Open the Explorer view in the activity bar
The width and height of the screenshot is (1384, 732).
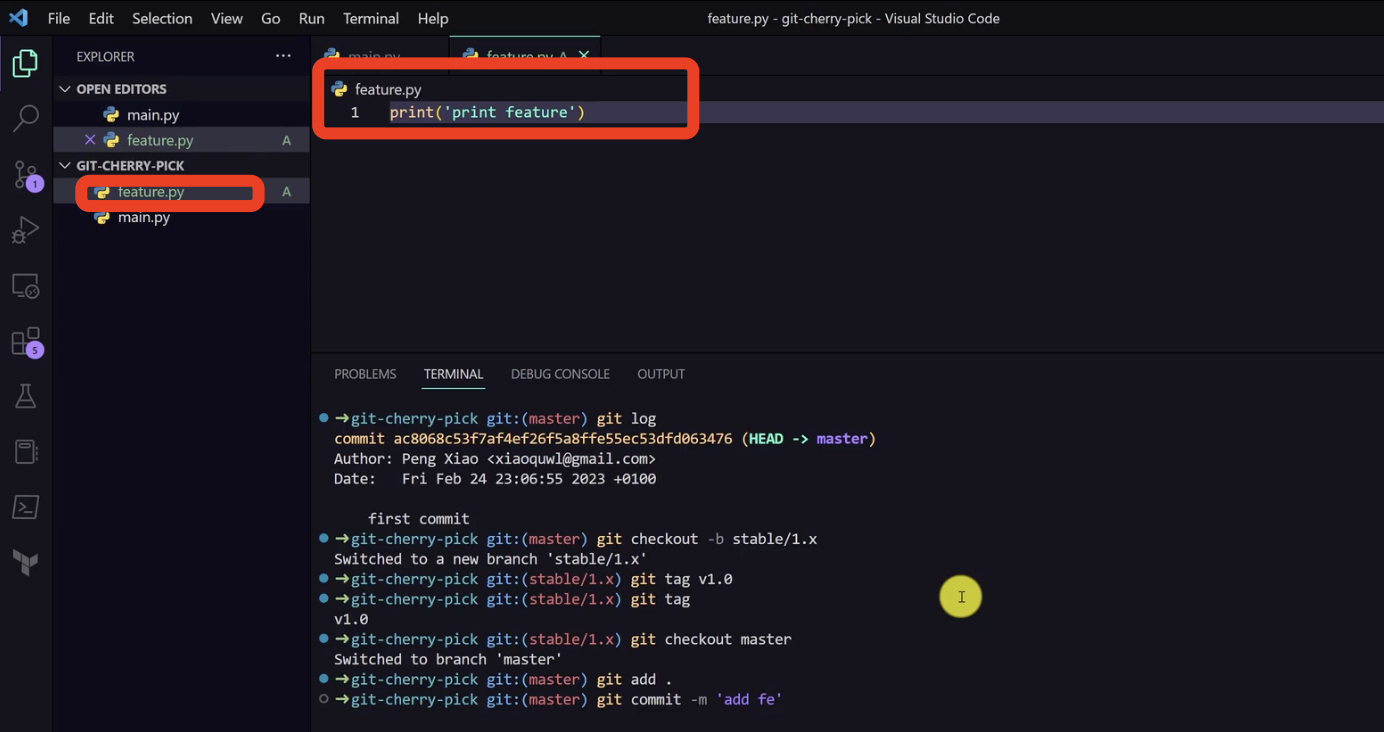[x=25, y=63]
